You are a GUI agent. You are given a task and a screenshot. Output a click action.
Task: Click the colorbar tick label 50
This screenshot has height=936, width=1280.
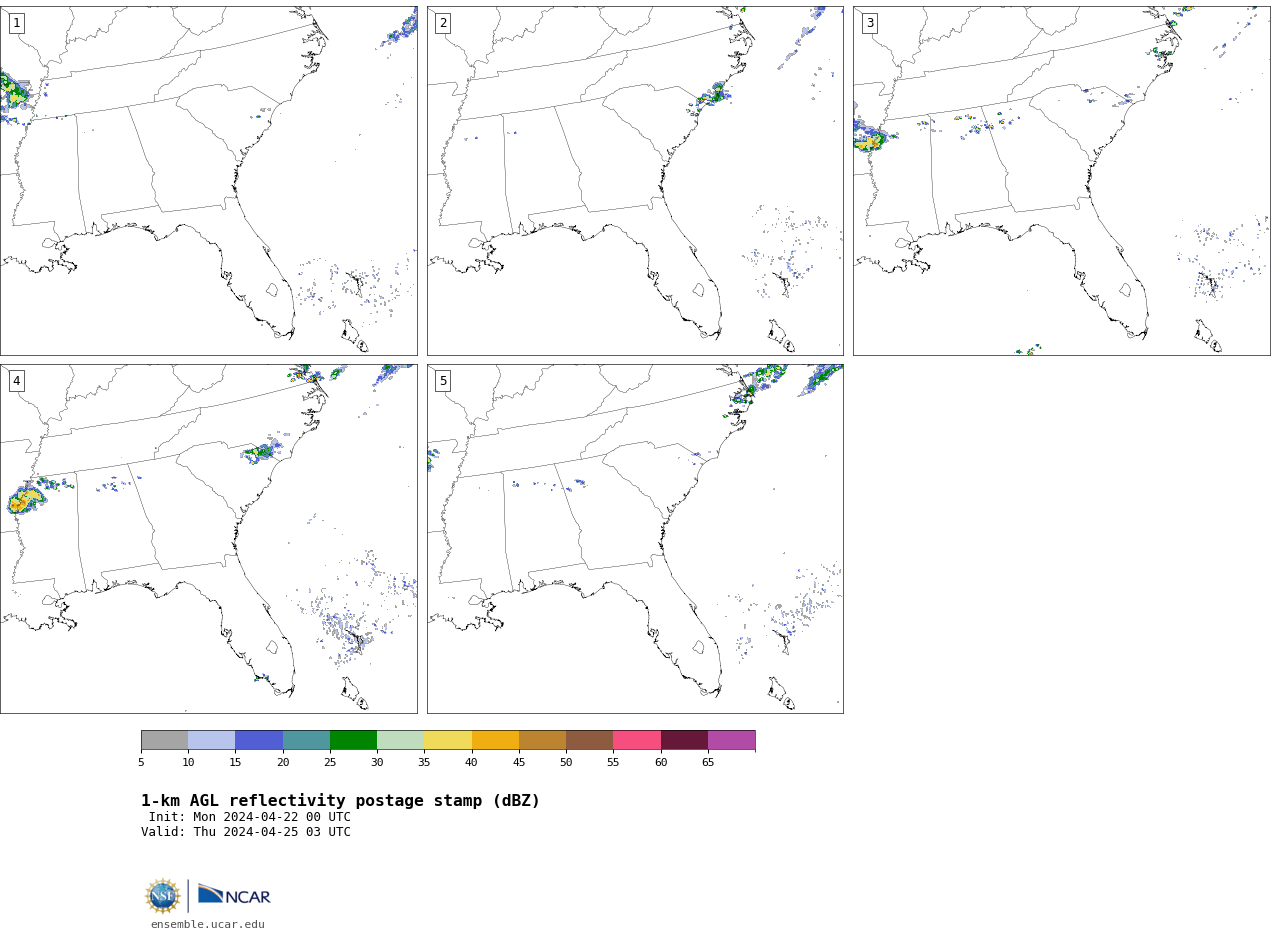(566, 763)
